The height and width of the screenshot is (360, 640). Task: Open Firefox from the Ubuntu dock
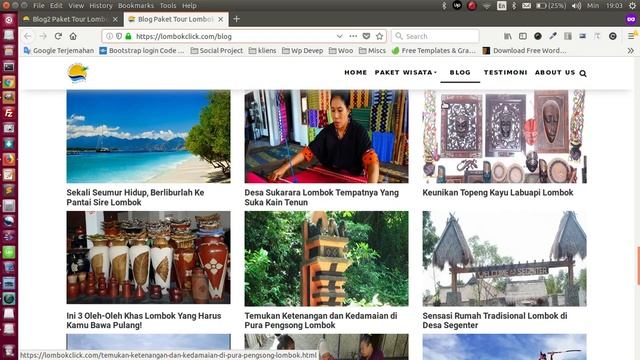click(x=9, y=159)
